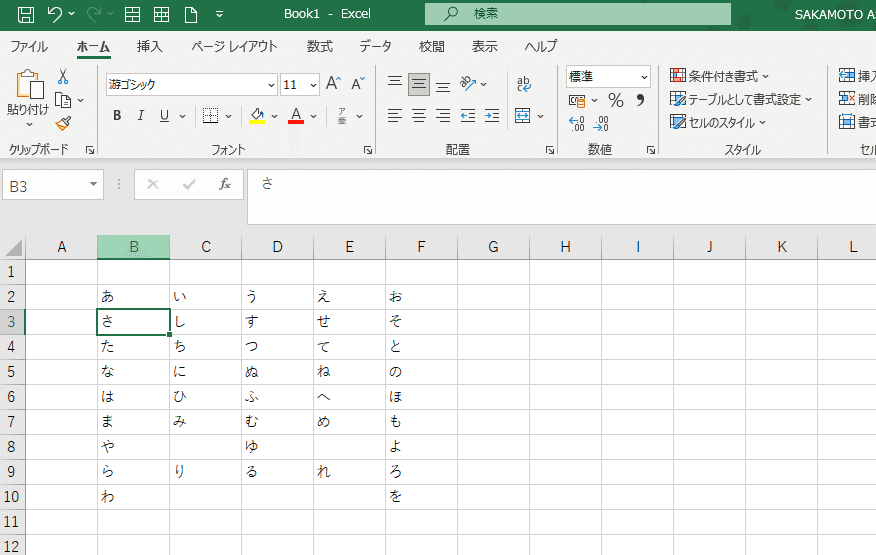Expand the quick access toolbar customize arrow
This screenshot has height=555, width=876.
tap(220, 14)
